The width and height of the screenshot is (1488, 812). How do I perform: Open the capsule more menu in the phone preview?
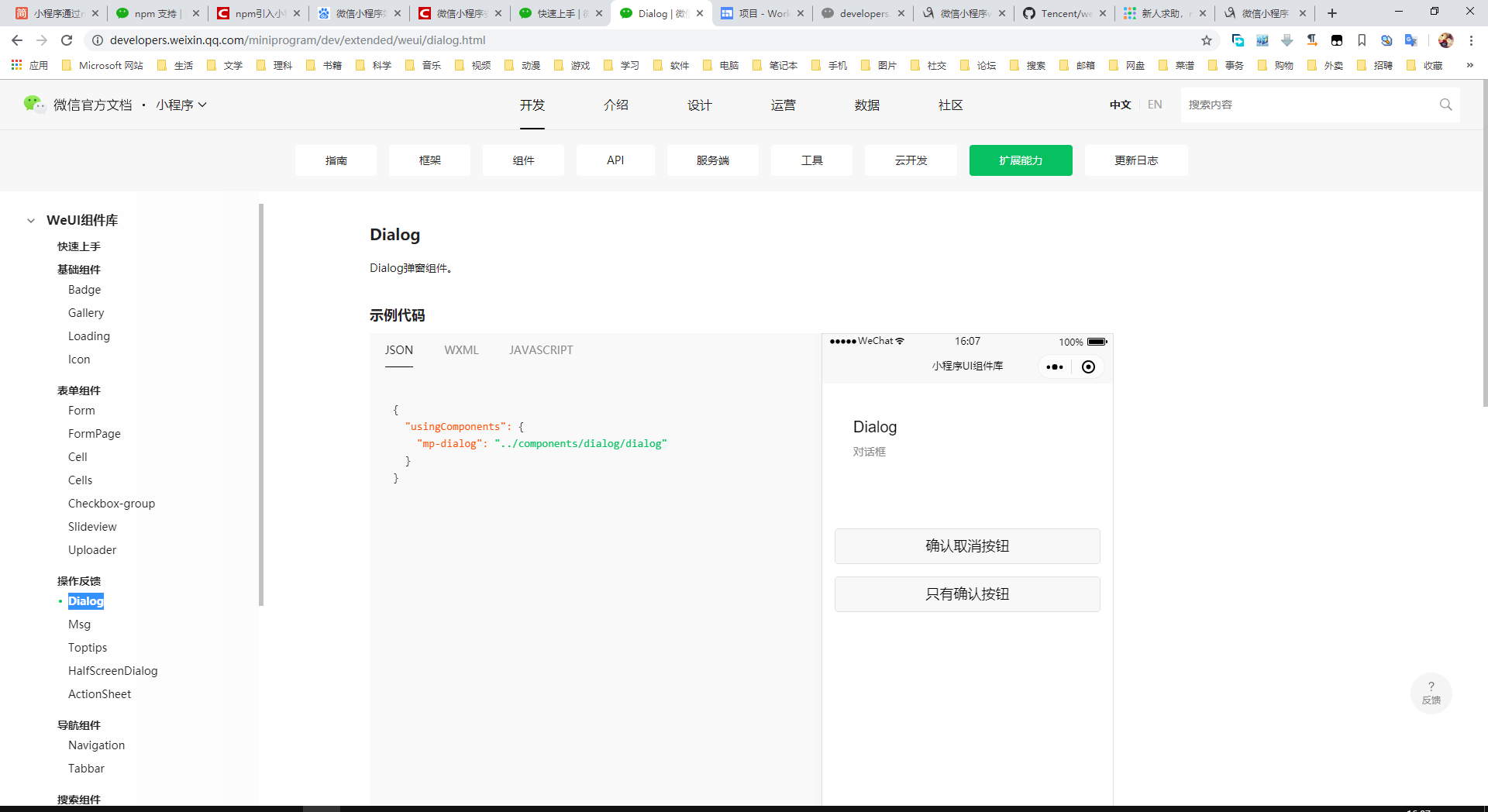coord(1054,366)
